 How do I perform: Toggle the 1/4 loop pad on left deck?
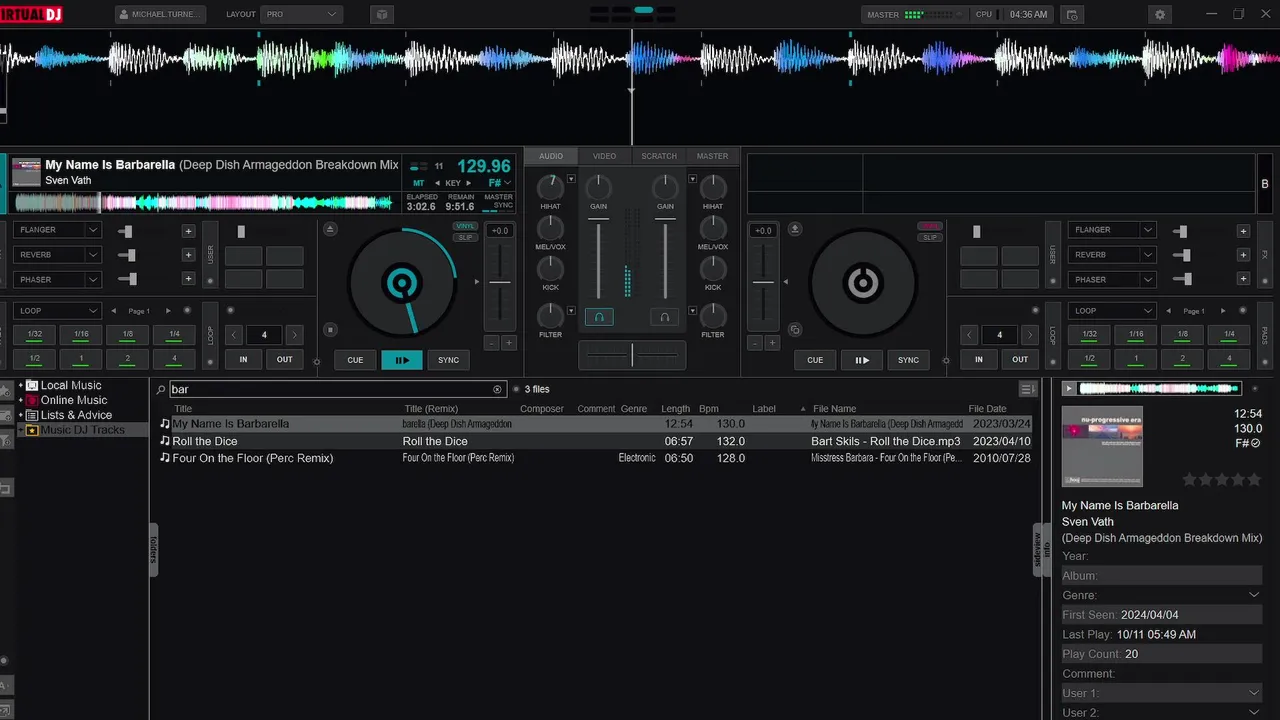pyautogui.click(x=174, y=334)
